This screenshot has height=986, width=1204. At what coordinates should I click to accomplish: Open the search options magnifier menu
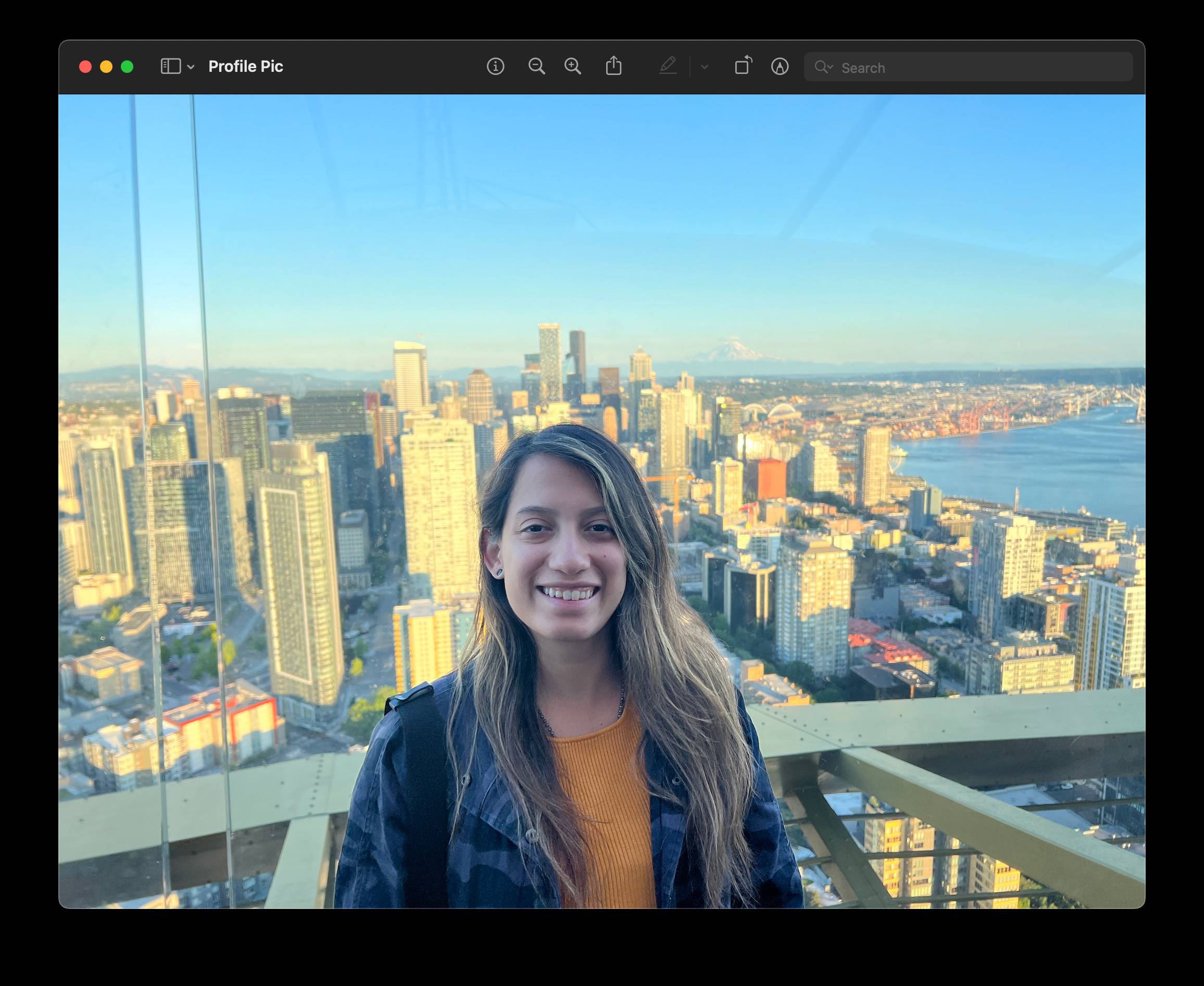click(823, 67)
